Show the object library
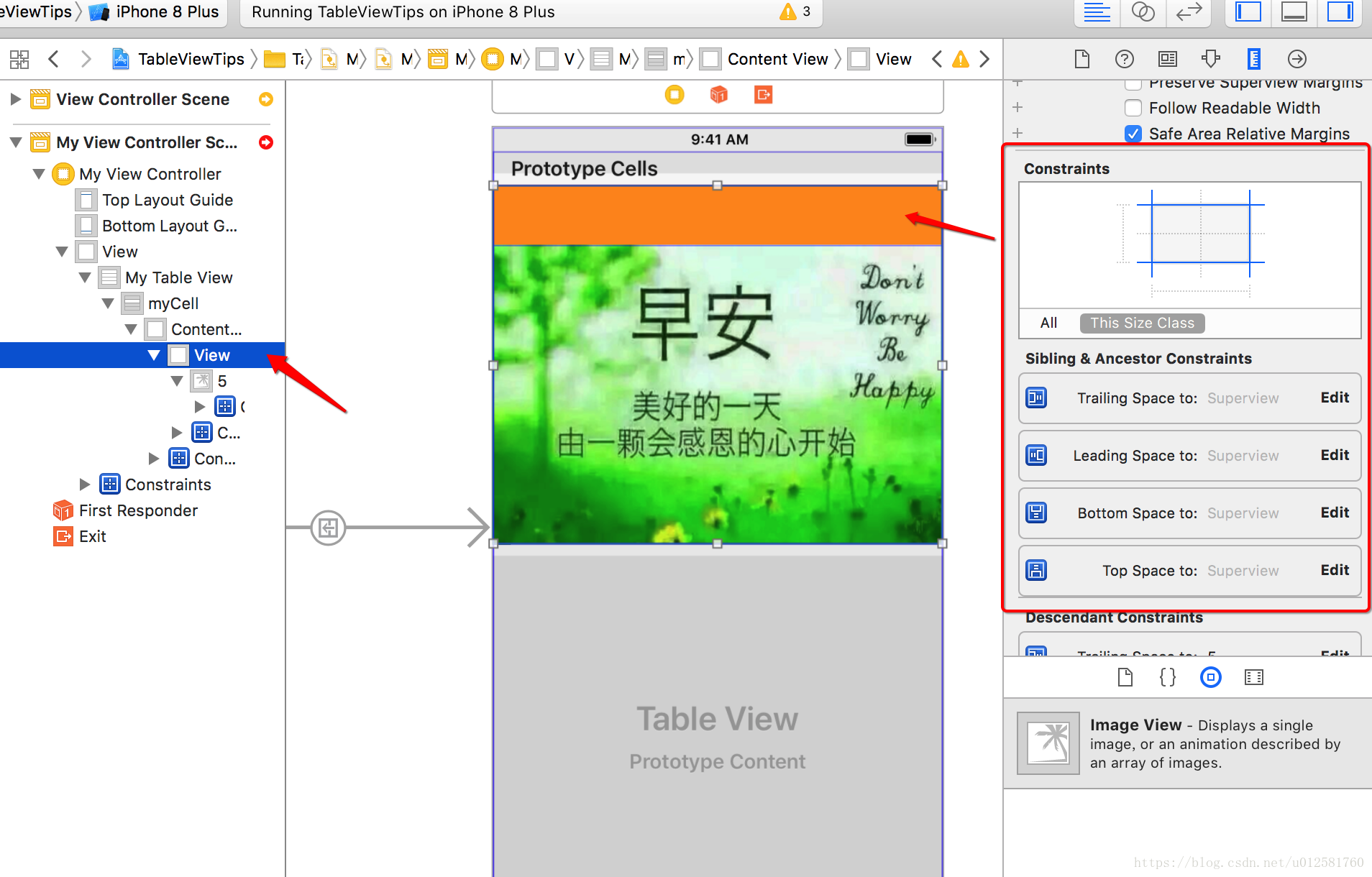 (1211, 677)
